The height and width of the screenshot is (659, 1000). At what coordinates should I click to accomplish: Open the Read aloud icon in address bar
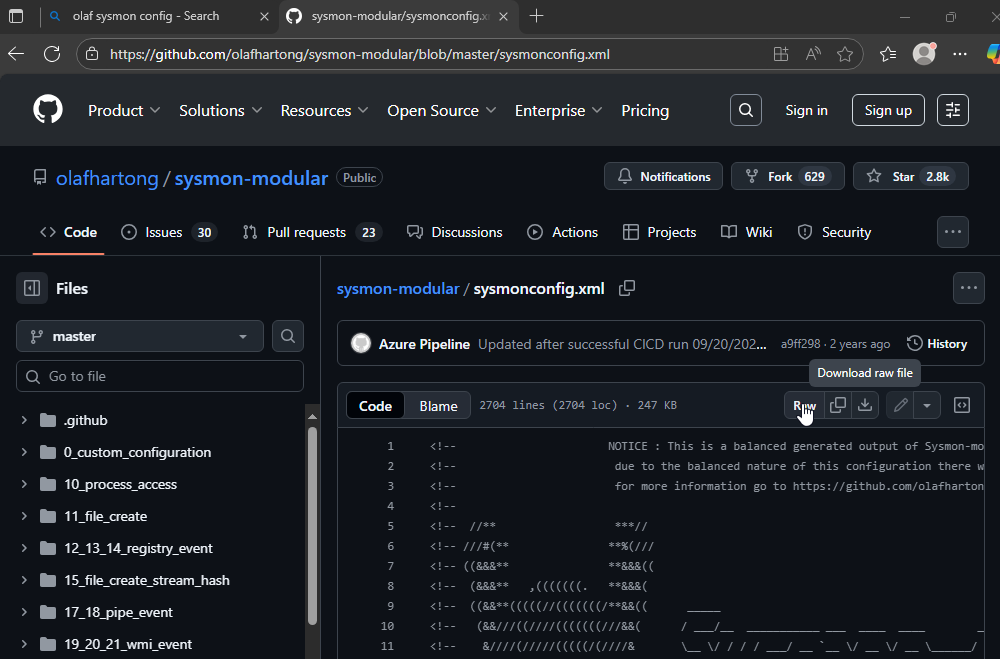812,54
